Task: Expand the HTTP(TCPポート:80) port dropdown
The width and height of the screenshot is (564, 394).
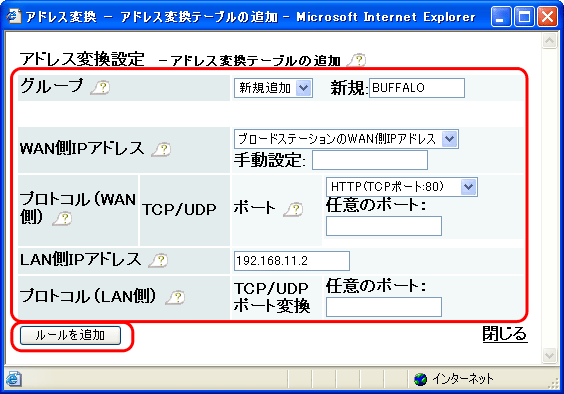Action: tap(402, 187)
